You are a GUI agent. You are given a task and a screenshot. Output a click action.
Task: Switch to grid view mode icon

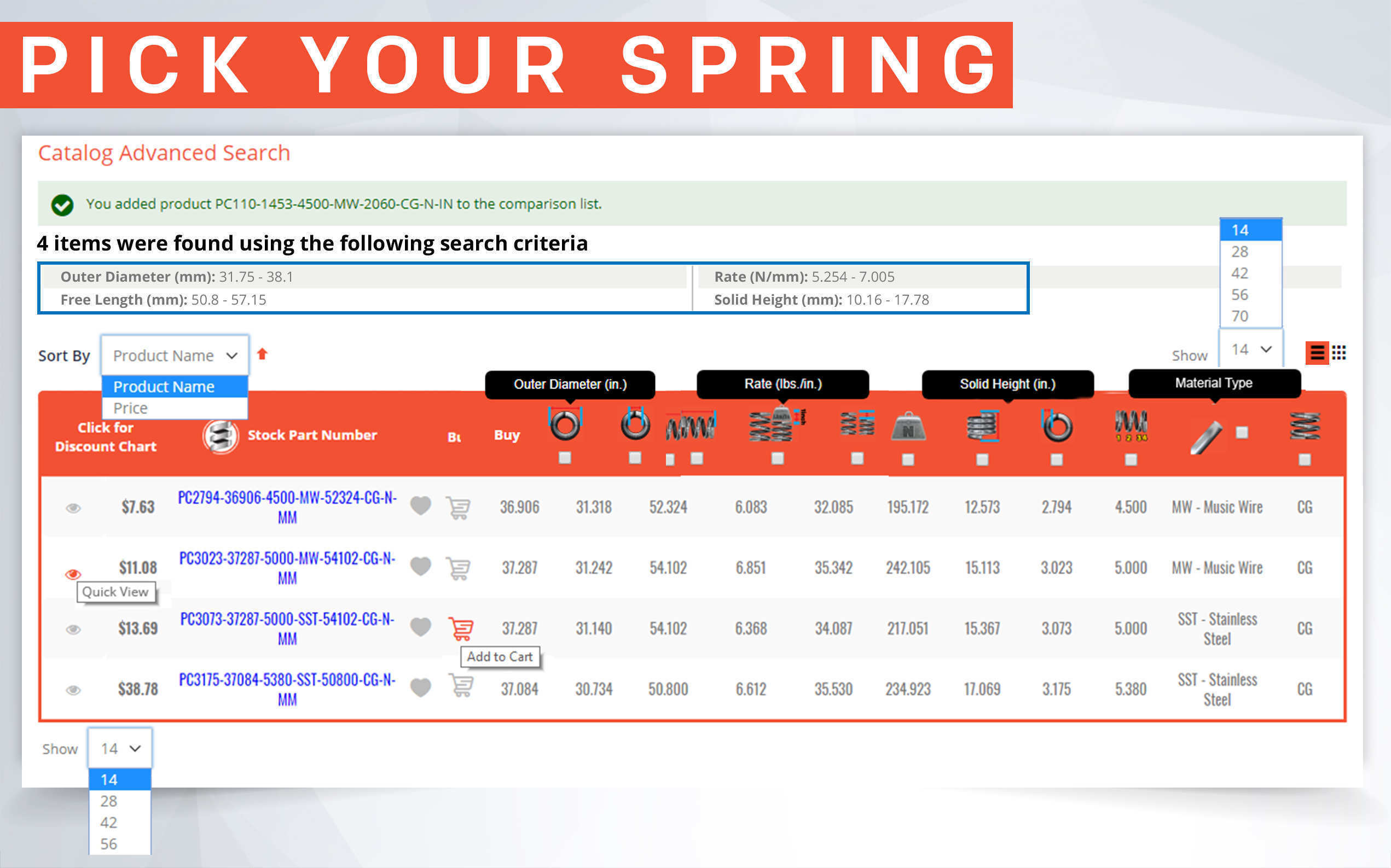1338,352
